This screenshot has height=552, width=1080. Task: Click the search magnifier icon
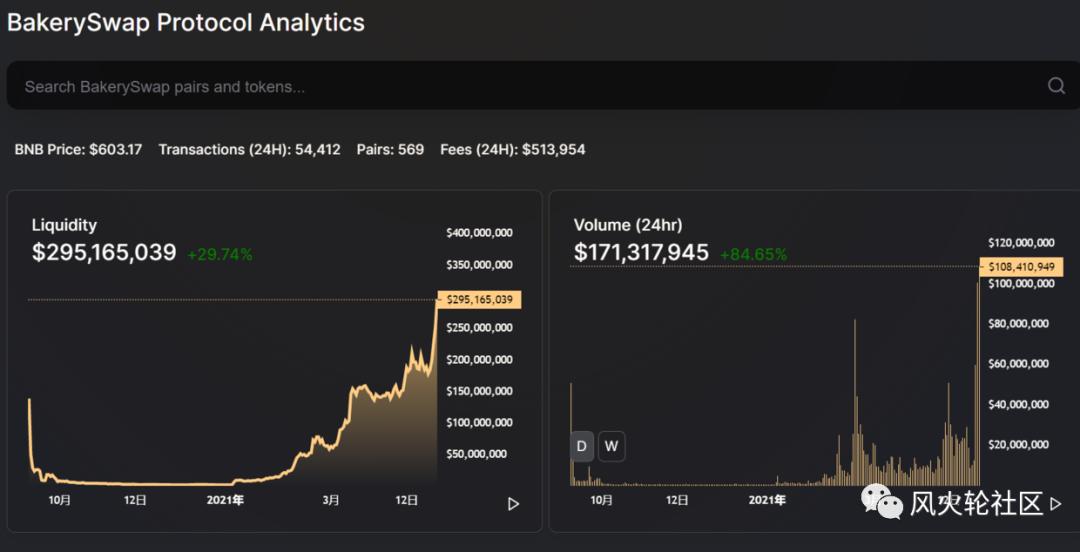click(x=1056, y=86)
